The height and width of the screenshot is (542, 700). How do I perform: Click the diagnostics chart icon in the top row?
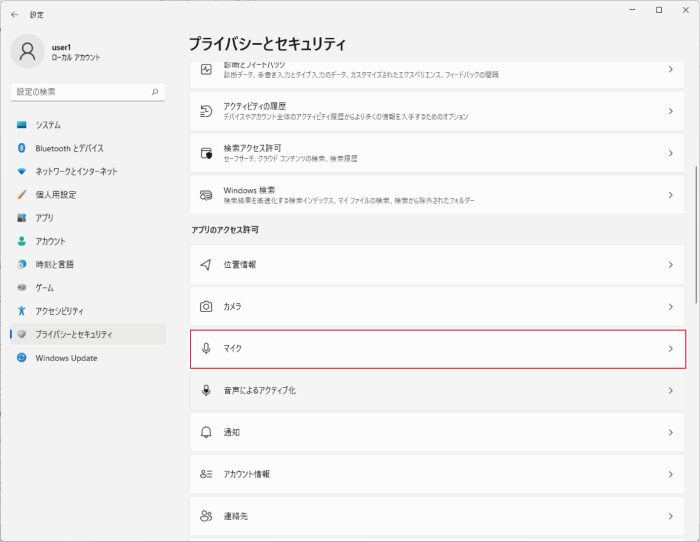tap(206, 69)
